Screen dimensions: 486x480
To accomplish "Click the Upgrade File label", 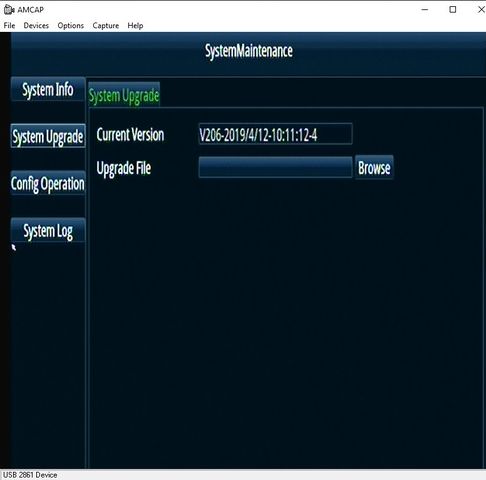I will pos(124,168).
